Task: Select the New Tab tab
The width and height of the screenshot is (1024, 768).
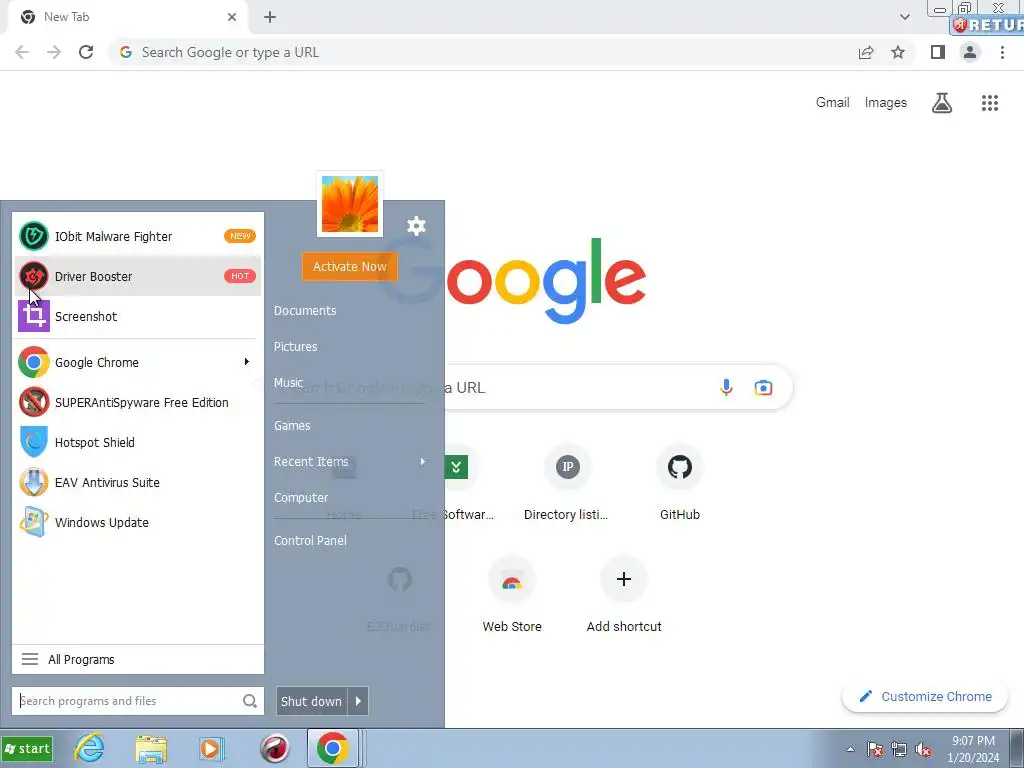Action: click(129, 18)
